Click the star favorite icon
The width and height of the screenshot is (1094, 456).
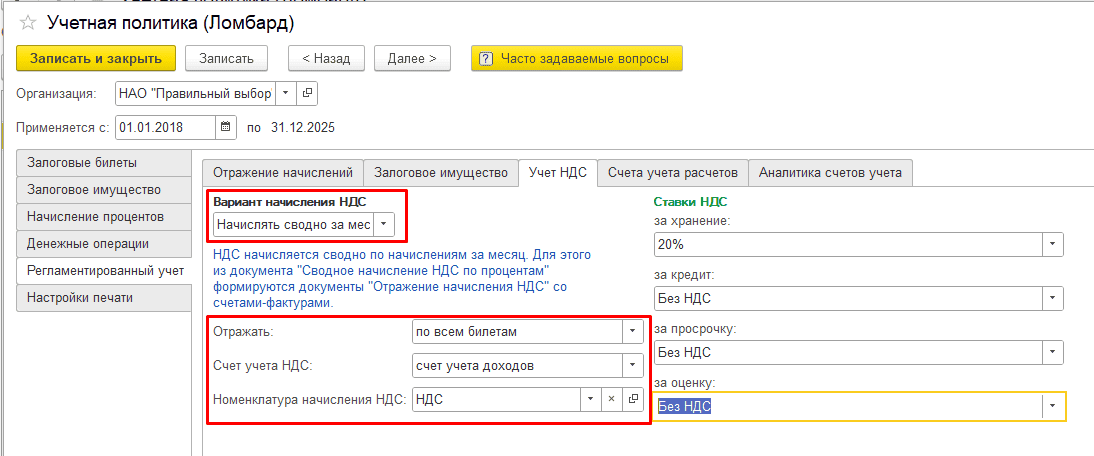coord(30,21)
